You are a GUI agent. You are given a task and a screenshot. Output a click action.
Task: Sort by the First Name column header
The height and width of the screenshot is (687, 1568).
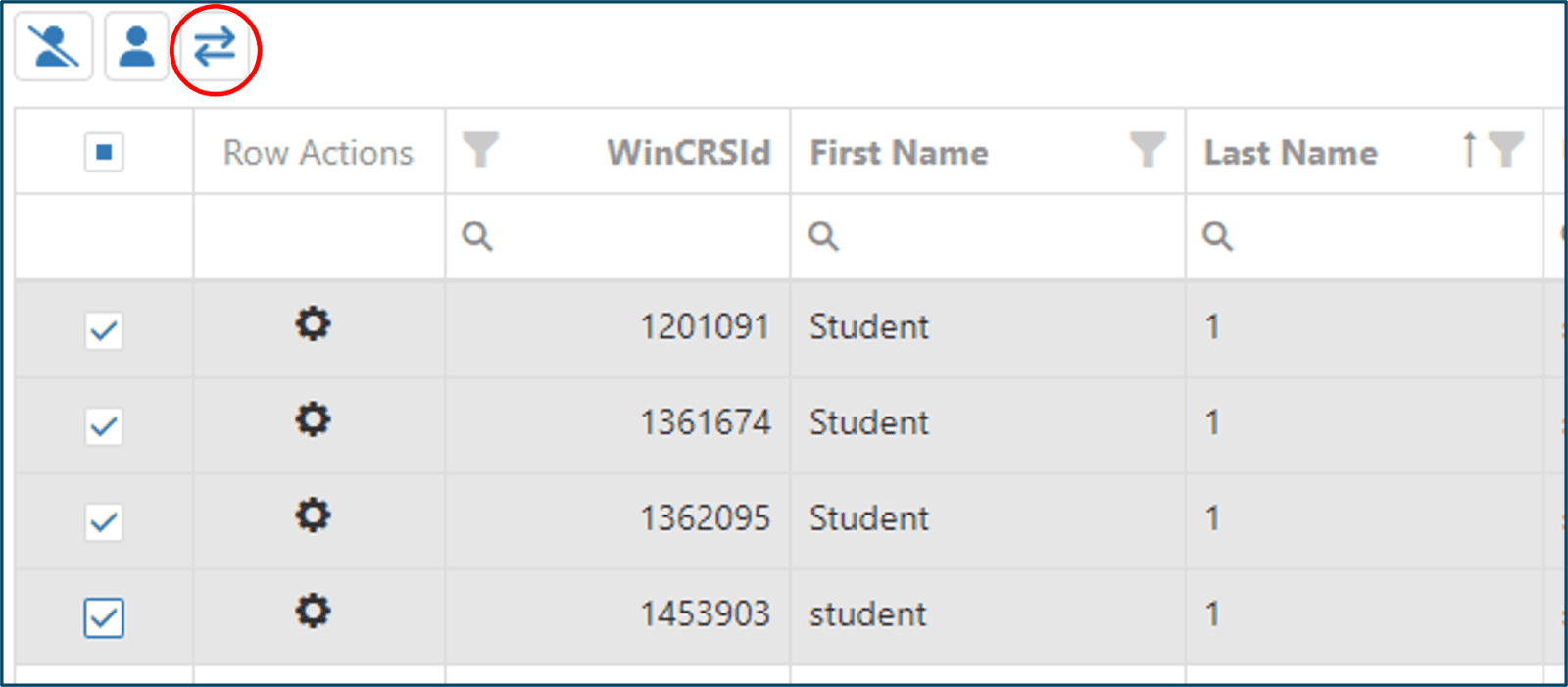click(x=899, y=153)
